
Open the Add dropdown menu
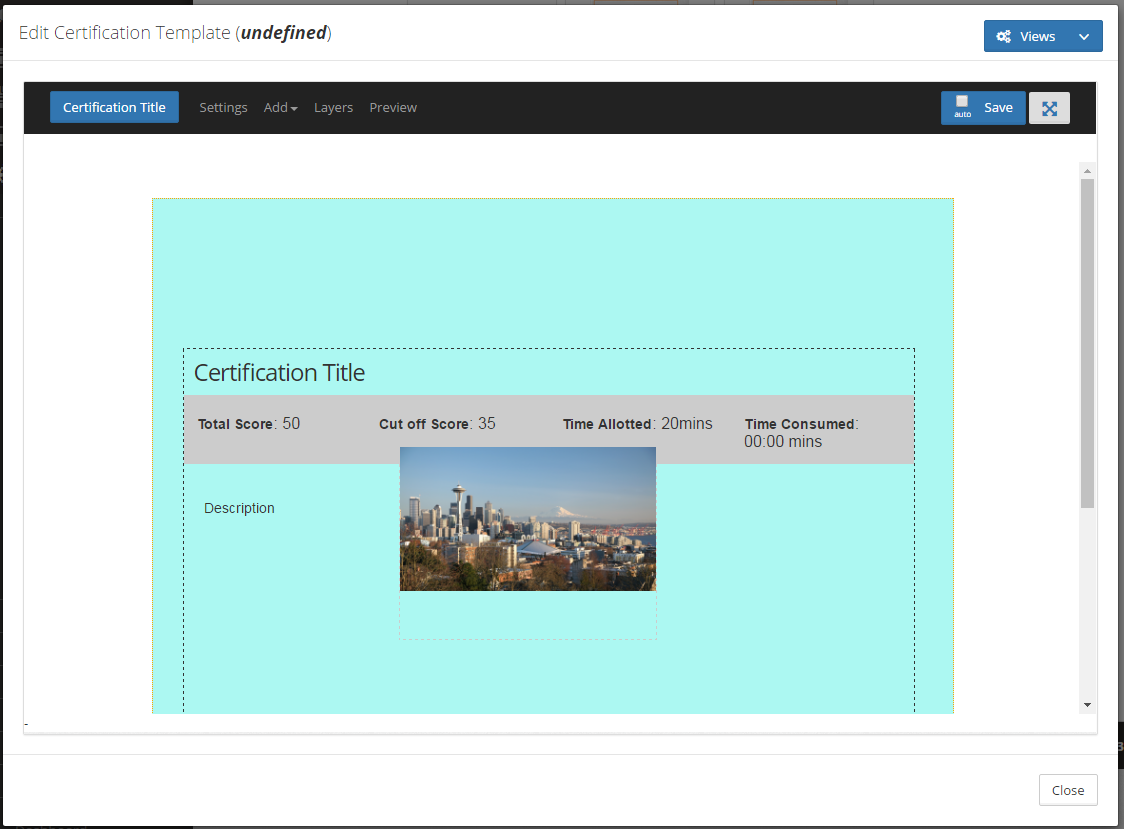(280, 108)
